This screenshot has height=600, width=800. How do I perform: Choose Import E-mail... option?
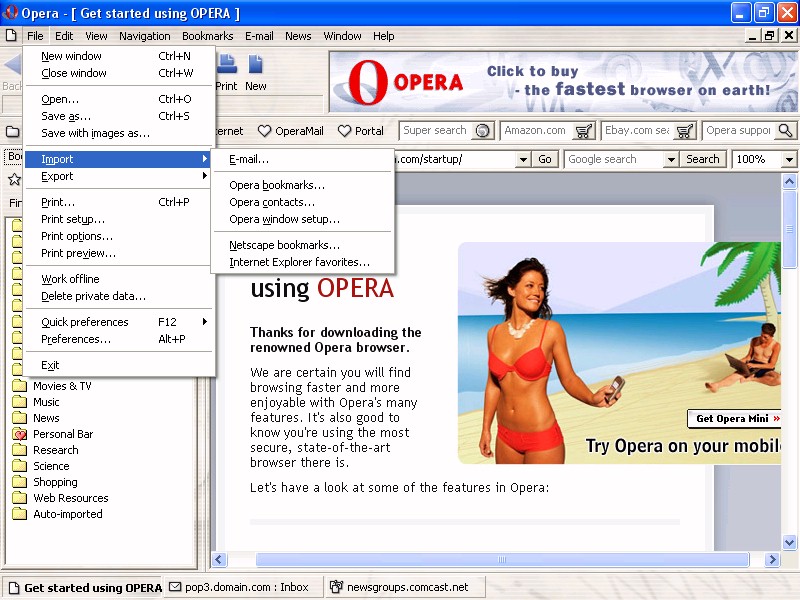tap(303, 159)
